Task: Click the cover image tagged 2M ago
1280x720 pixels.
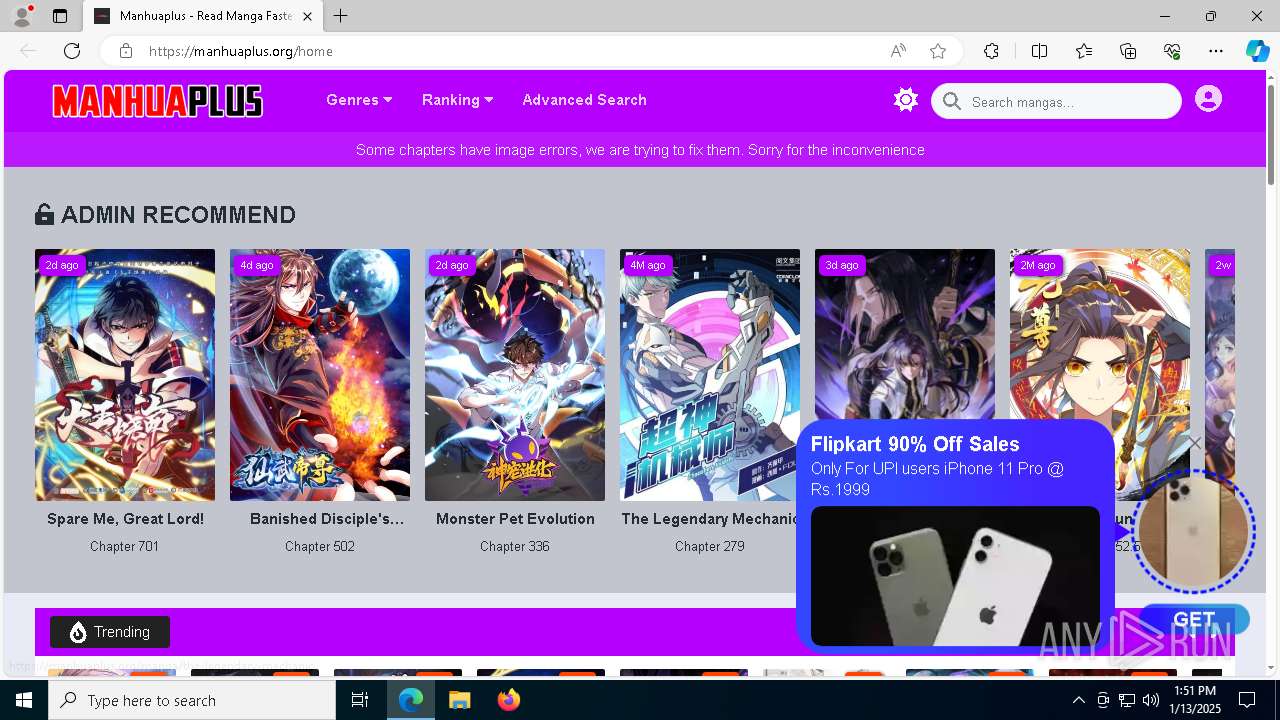Action: click(x=1100, y=335)
